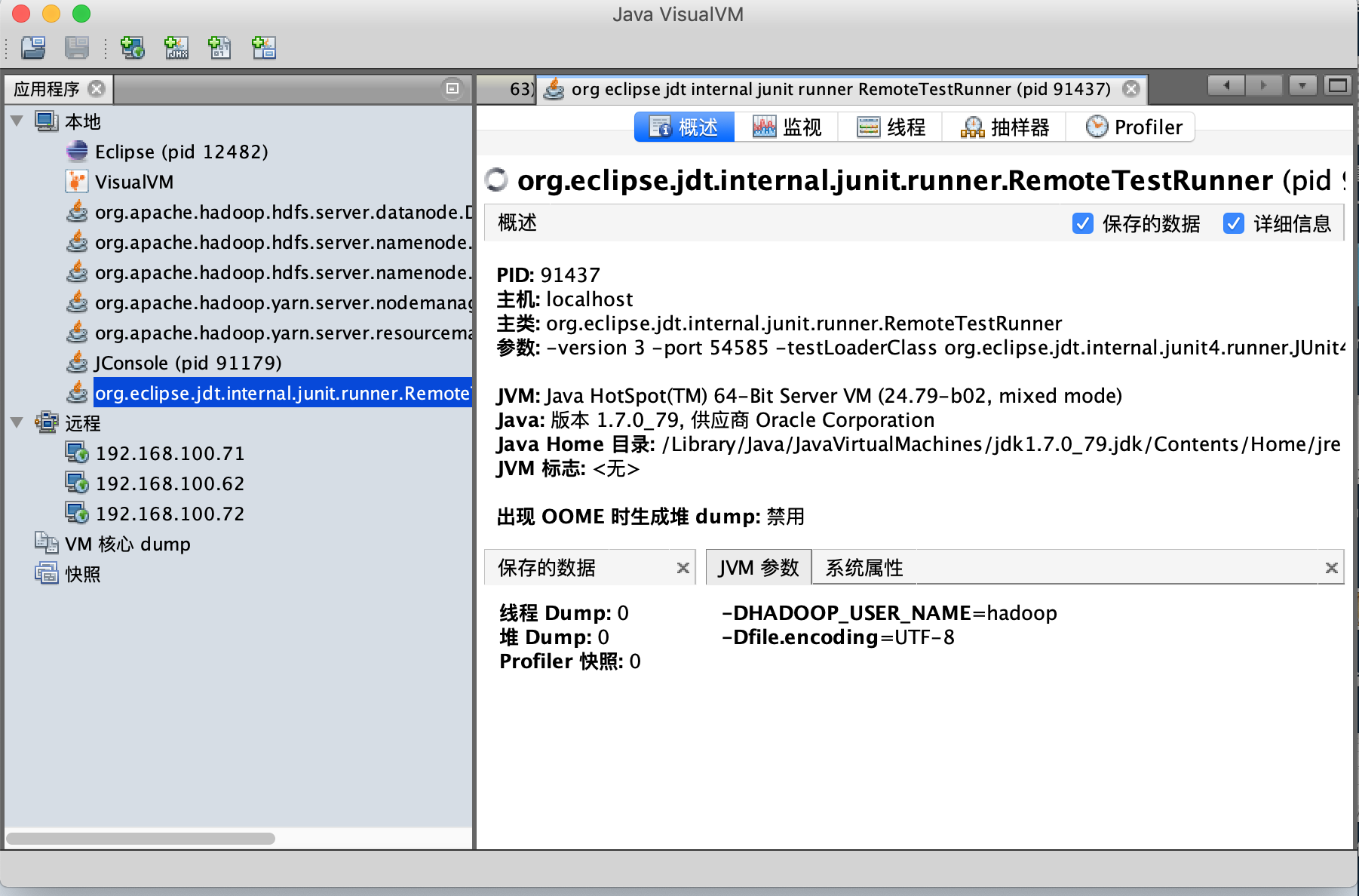1359x896 pixels.
Task: Click the Add Application Snapshot toolbar icon
Action: [263, 48]
